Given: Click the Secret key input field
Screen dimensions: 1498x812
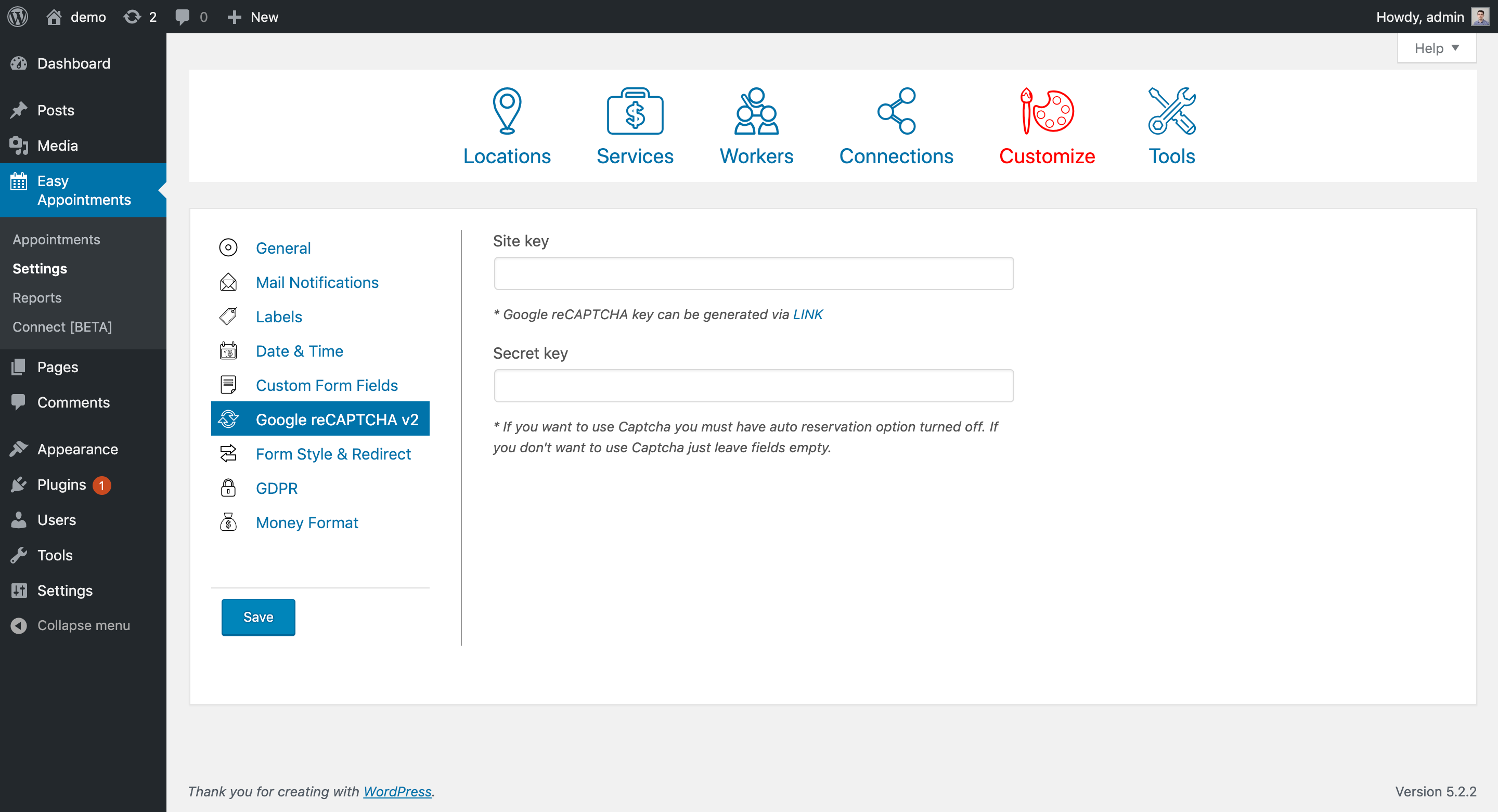Looking at the screenshot, I should (x=753, y=386).
